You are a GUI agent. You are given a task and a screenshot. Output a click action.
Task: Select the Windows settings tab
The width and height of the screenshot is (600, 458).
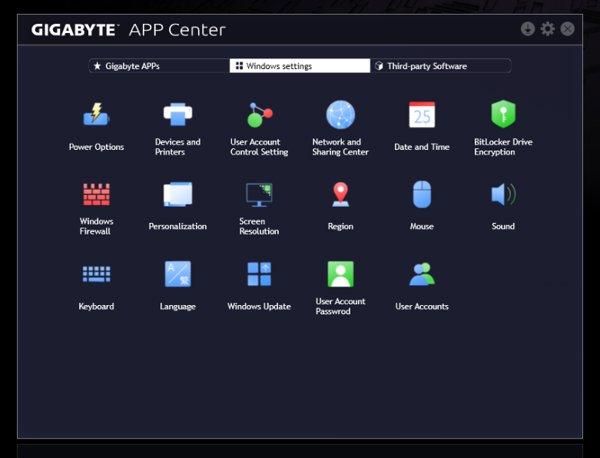(300, 66)
